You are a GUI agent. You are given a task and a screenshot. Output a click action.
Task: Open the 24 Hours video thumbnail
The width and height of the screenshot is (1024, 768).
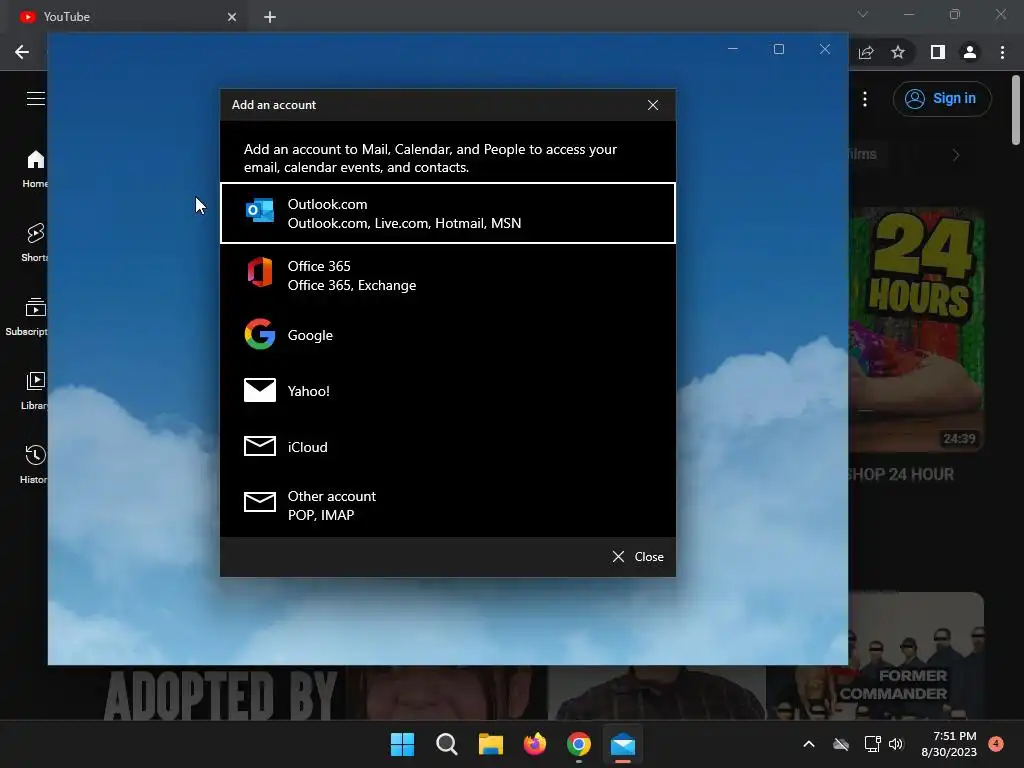point(916,330)
